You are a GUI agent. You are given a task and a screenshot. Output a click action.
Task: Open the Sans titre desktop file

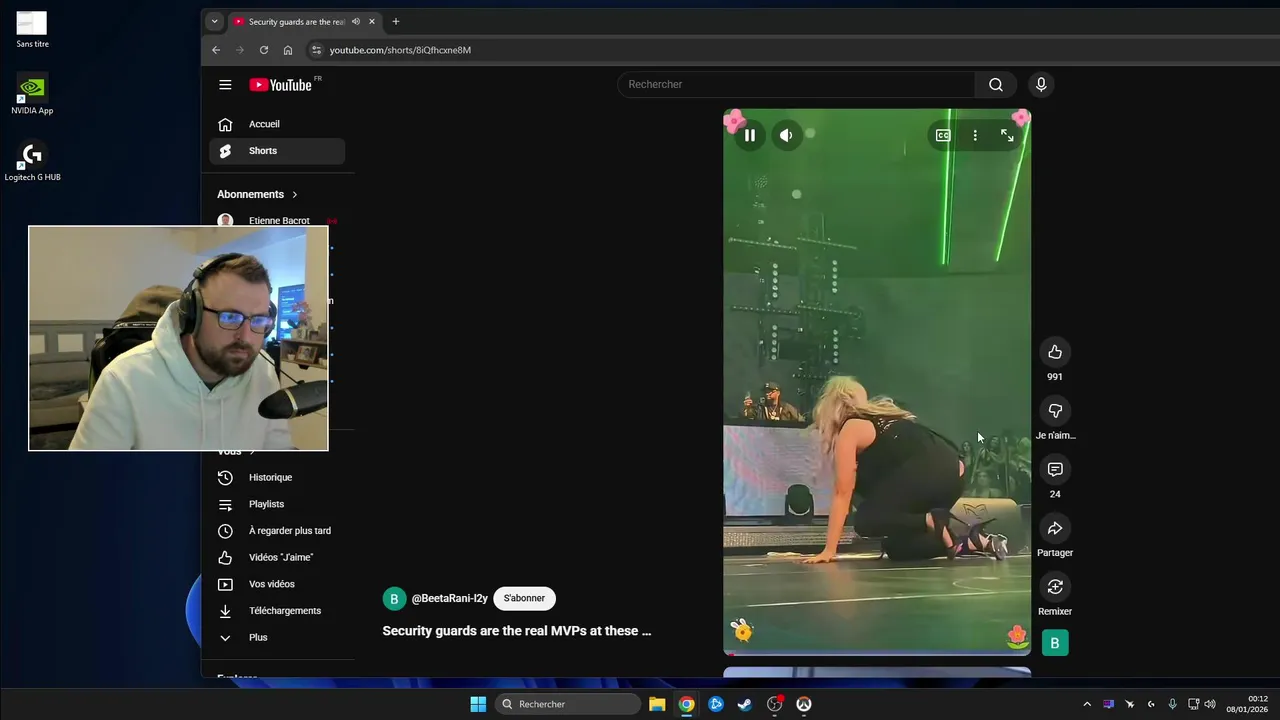click(x=32, y=29)
